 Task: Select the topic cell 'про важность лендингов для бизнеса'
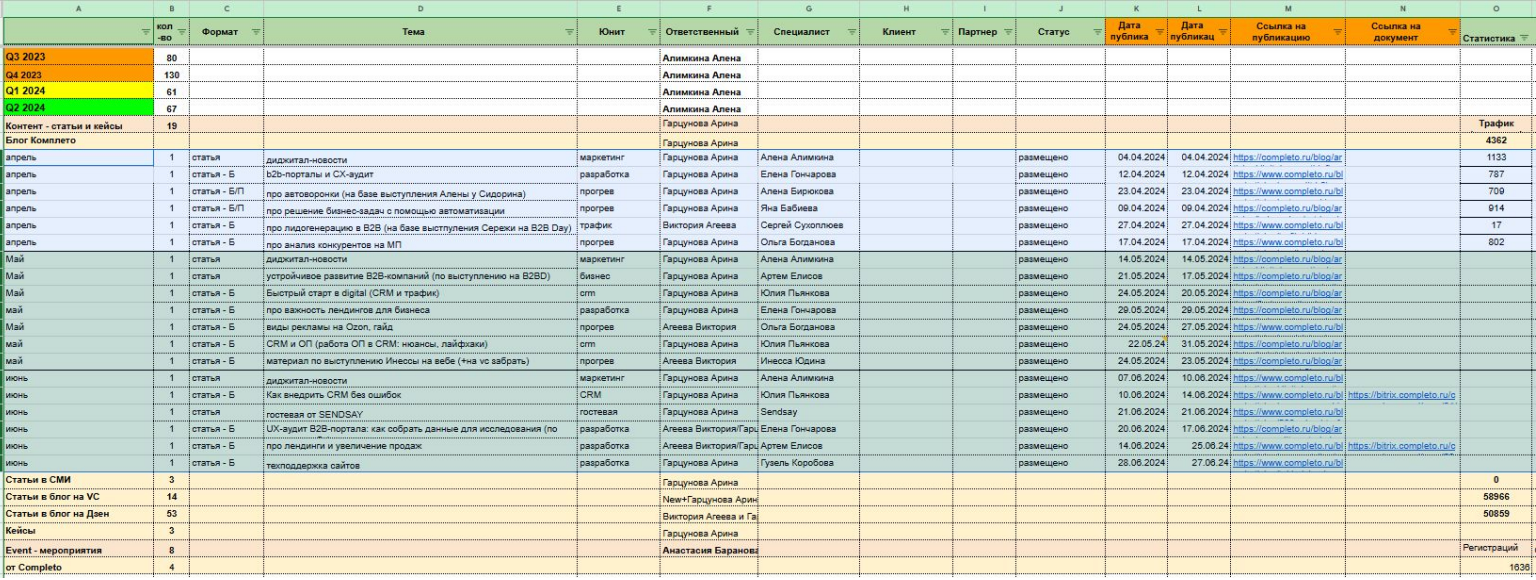[420, 311]
